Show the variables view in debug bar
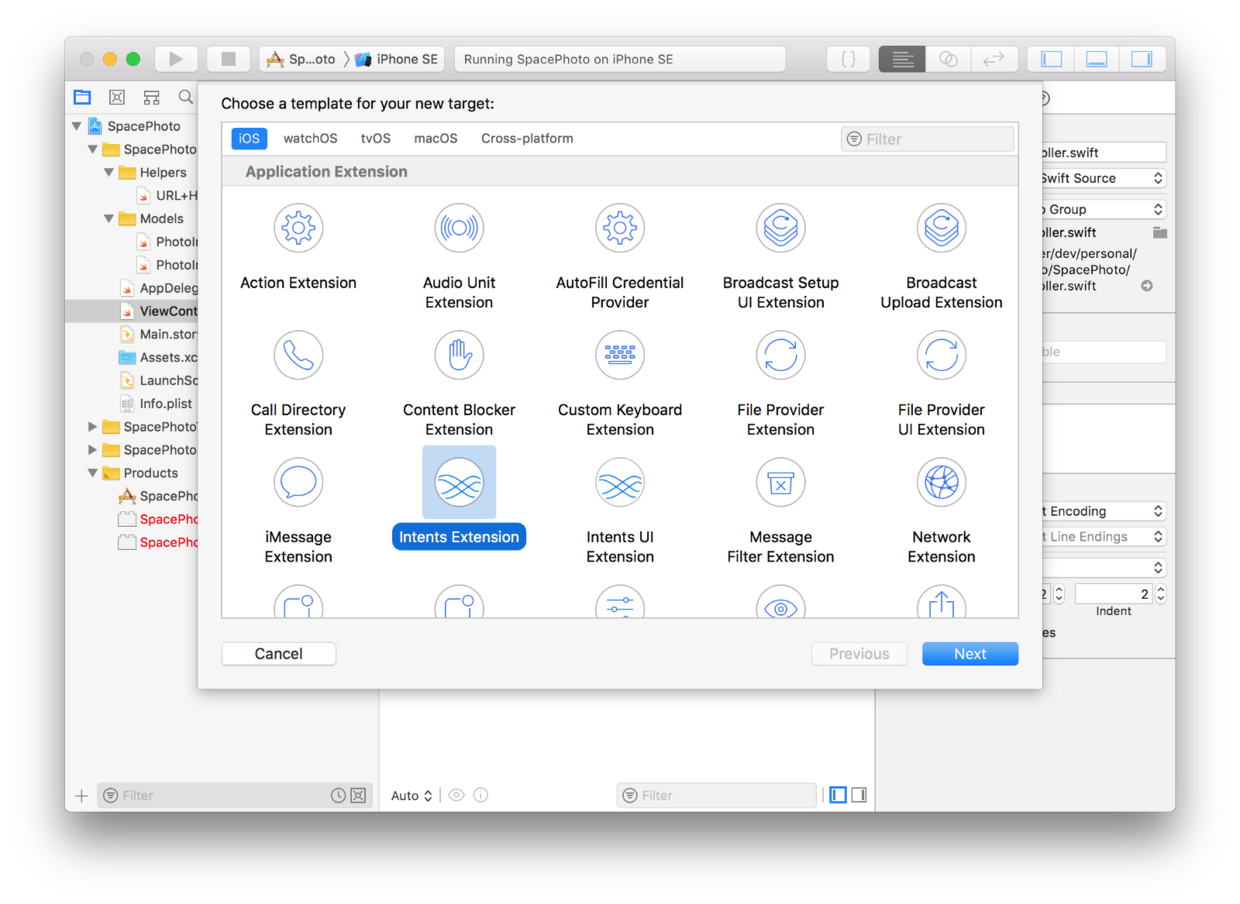This screenshot has width=1240, height=904. point(838,795)
